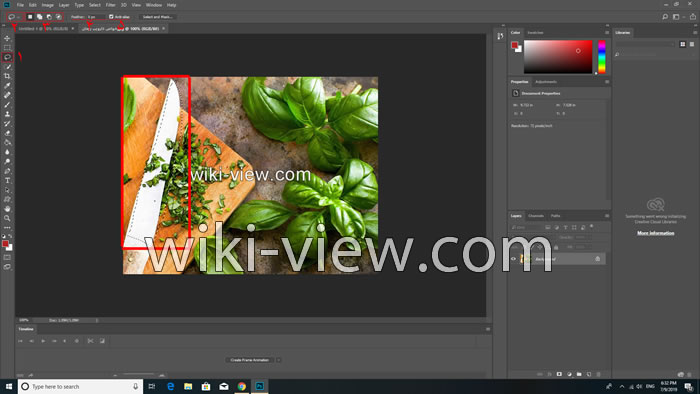
Task: Open the Select menu
Action: [x=95, y=5]
